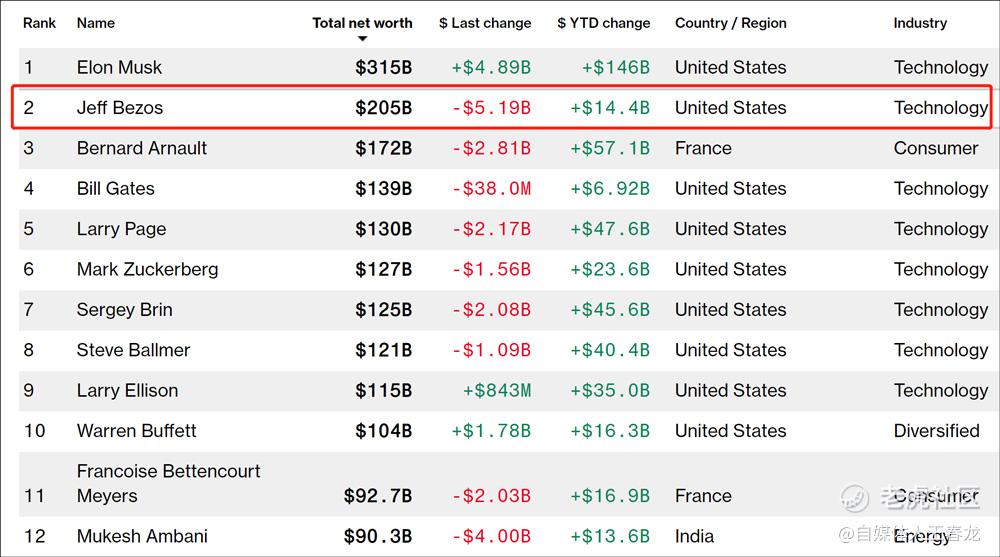The image size is (1000, 557).
Task: Open Steve Ballmer's profile
Action: [133, 350]
